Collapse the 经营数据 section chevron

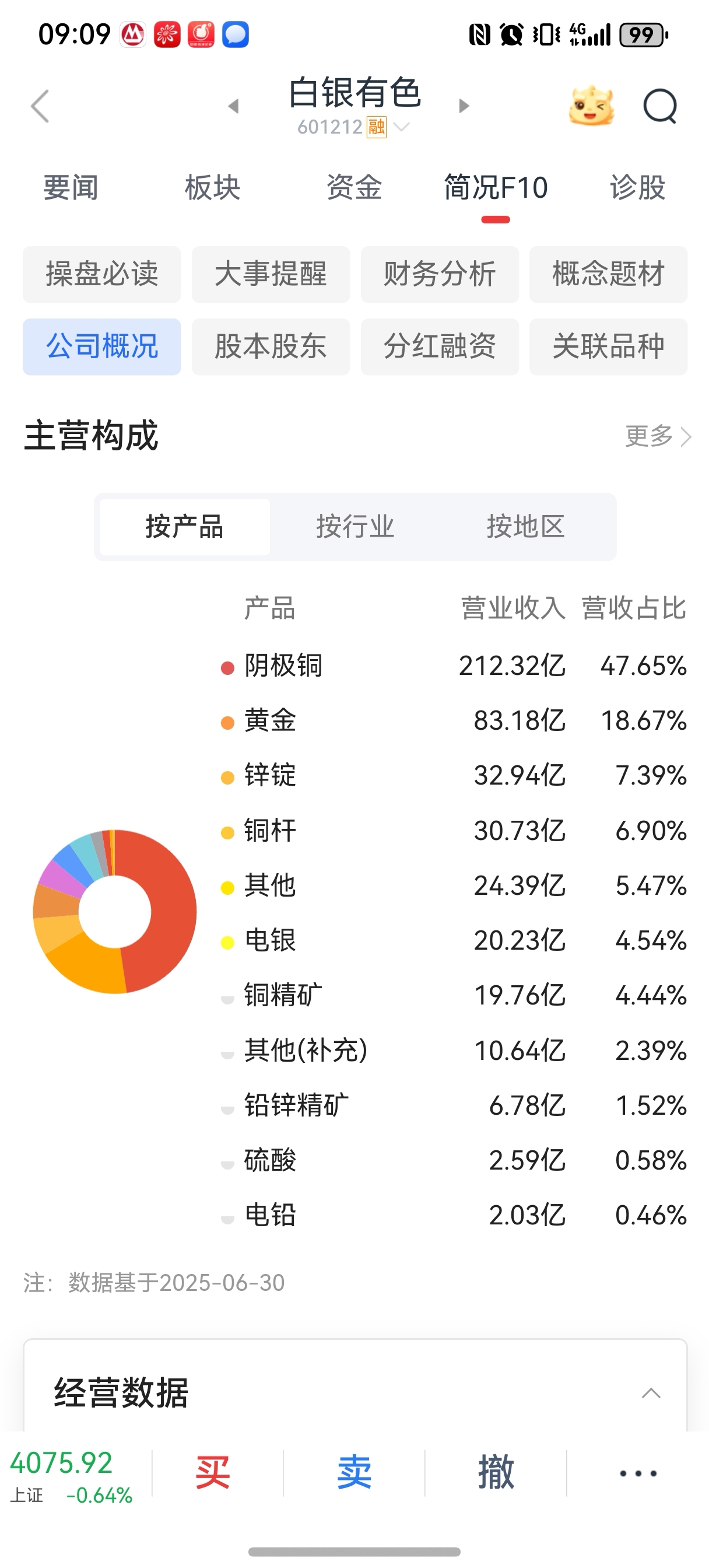click(x=651, y=1392)
